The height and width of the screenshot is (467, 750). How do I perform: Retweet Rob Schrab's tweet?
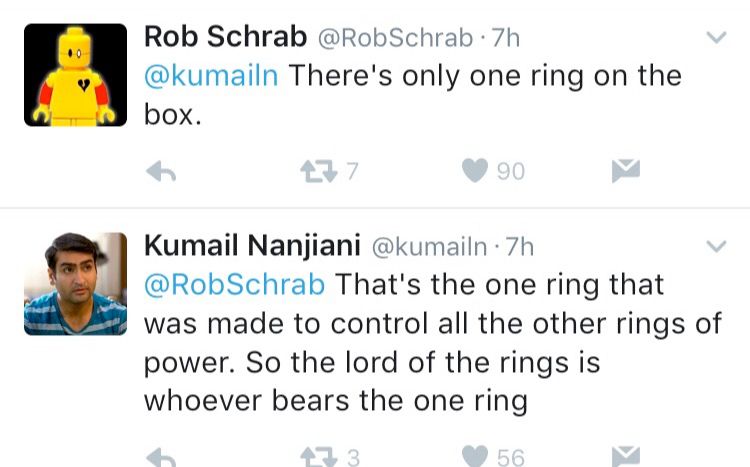pyautogui.click(x=318, y=172)
